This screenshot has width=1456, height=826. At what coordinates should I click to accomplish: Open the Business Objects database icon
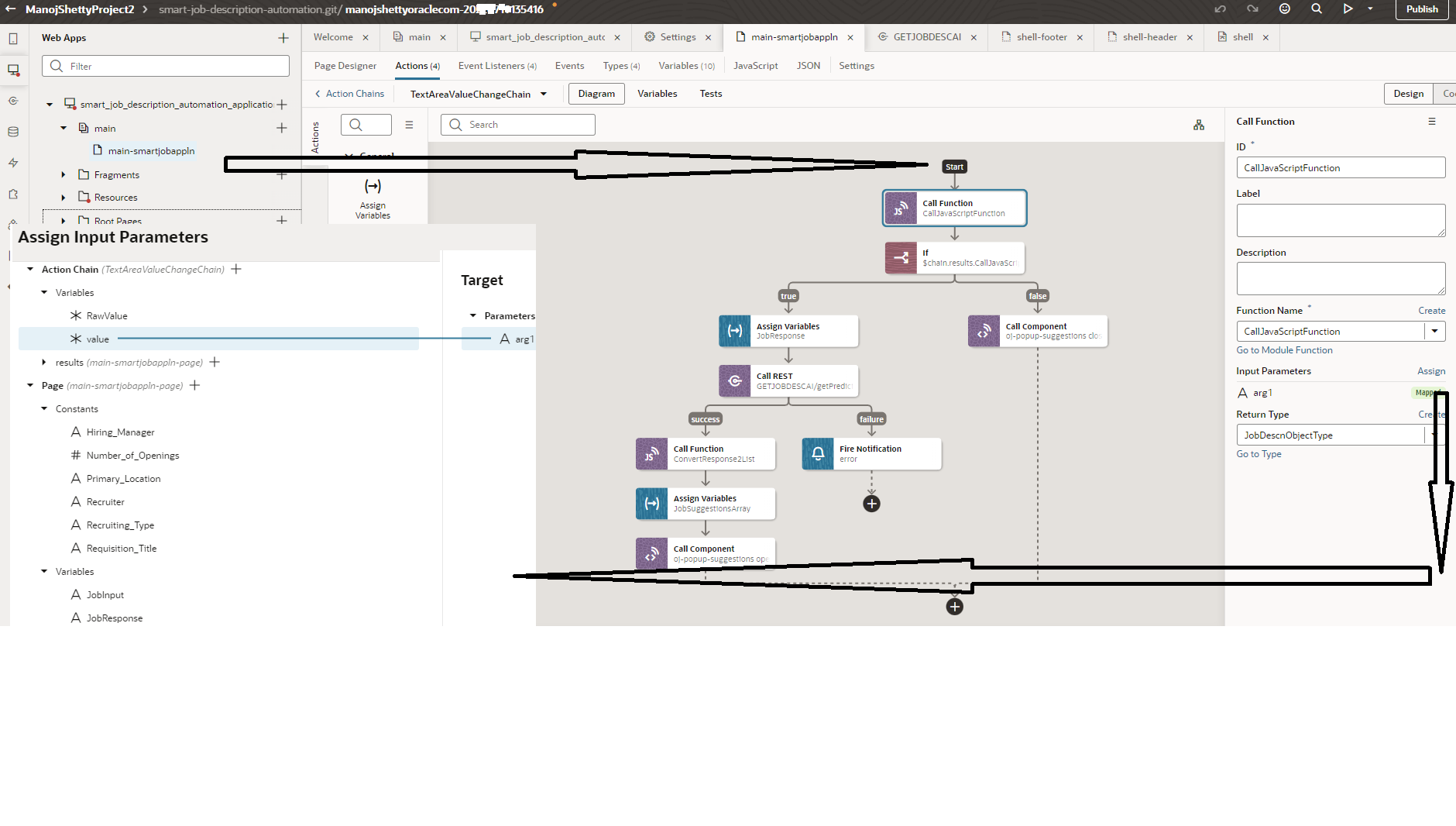click(x=13, y=132)
